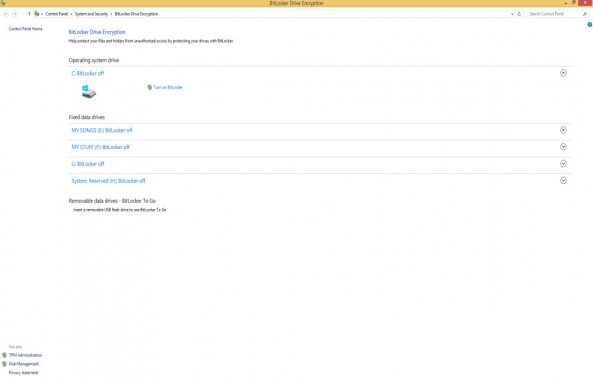Refresh the Control Panel page

pyautogui.click(x=519, y=14)
